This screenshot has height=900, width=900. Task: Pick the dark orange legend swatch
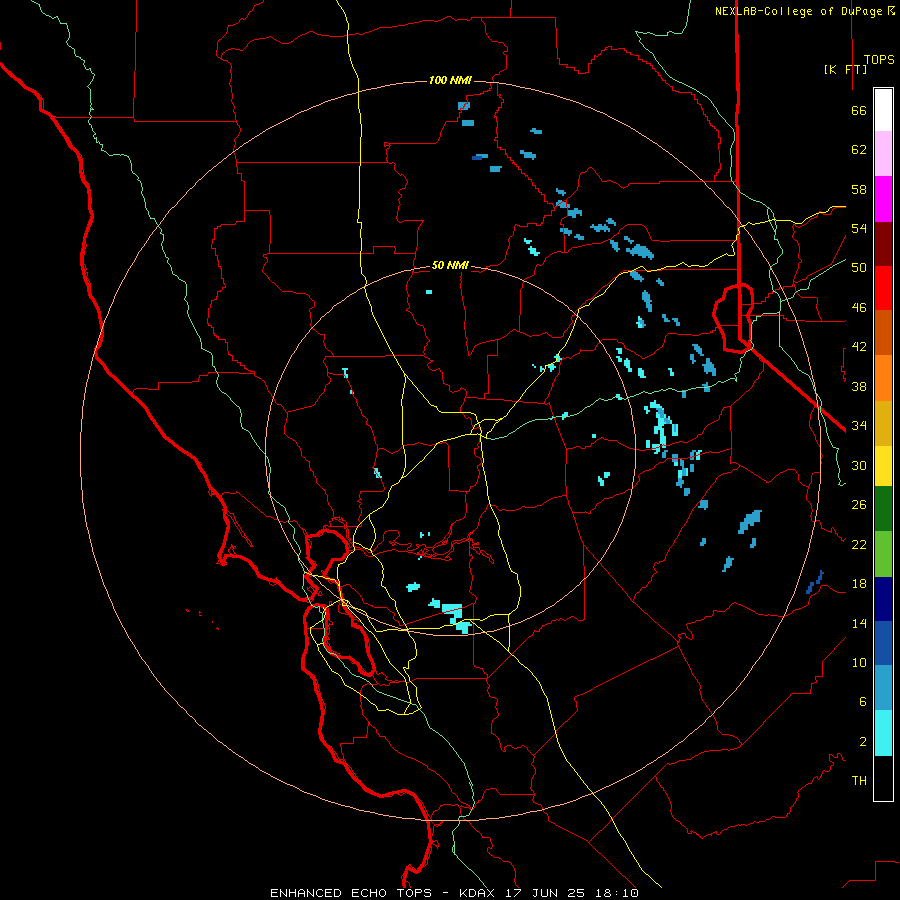883,333
